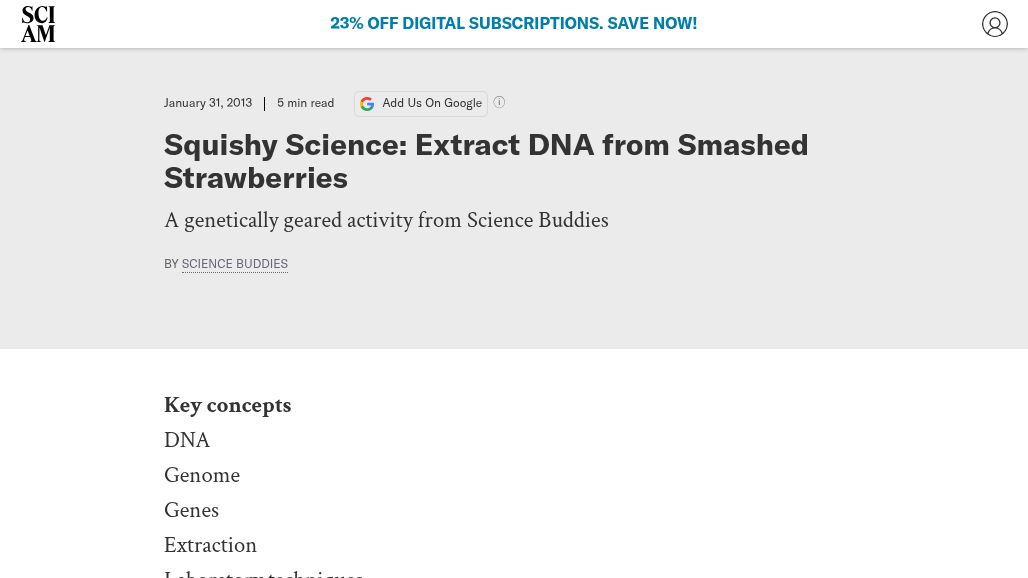Viewport: 1028px width, 578px height.
Task: Select Genome in the key concepts list
Action: tap(202, 475)
